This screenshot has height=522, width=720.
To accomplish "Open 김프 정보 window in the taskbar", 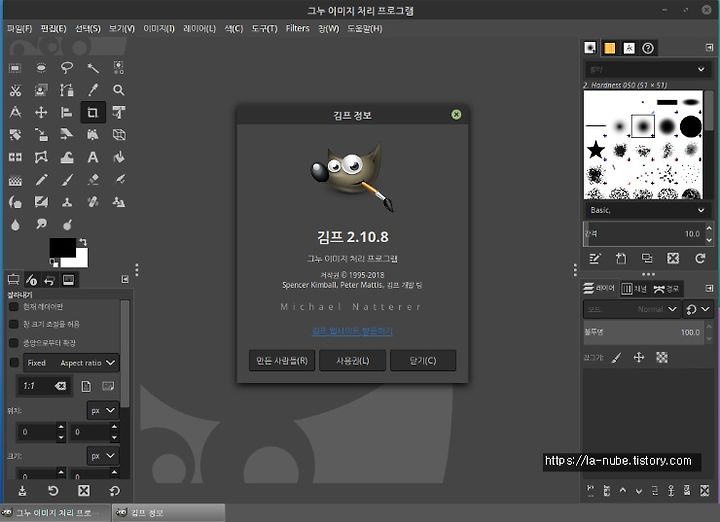I will [x=168, y=512].
